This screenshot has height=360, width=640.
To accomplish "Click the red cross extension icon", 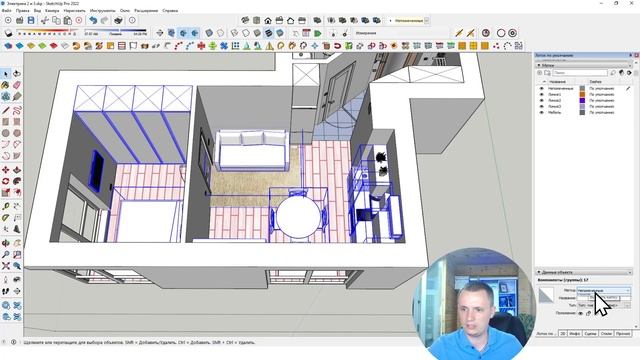I will coord(201,46).
